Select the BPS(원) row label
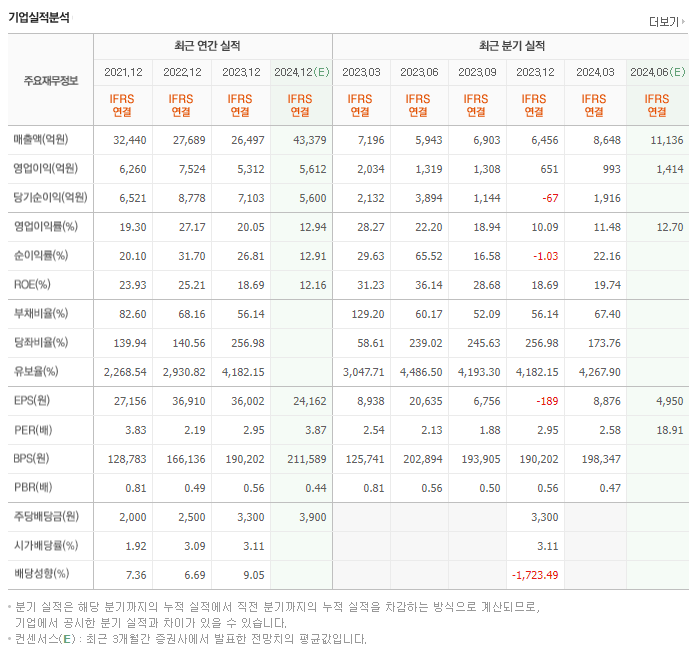 click(31, 459)
